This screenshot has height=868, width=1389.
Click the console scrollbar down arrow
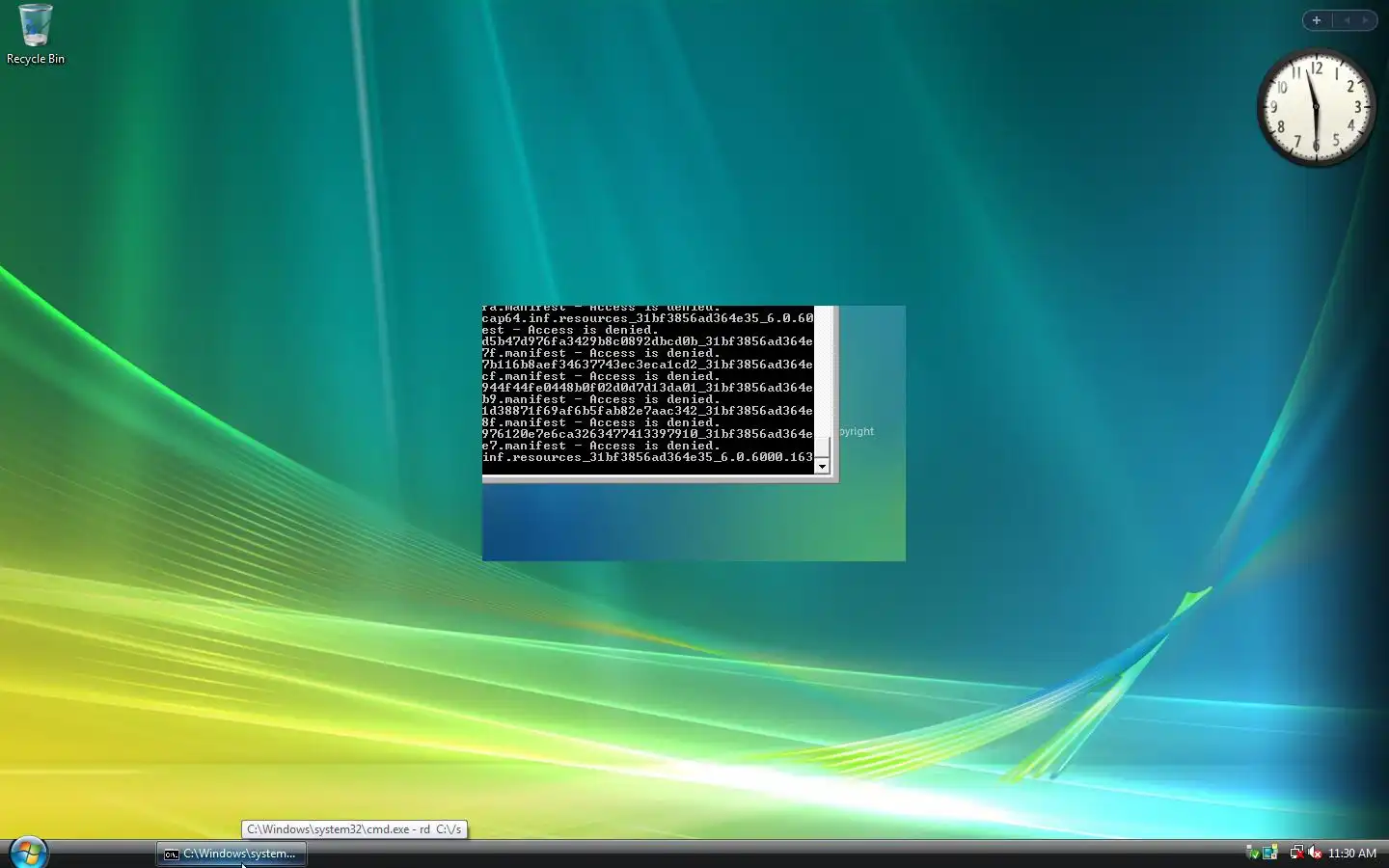coord(823,467)
